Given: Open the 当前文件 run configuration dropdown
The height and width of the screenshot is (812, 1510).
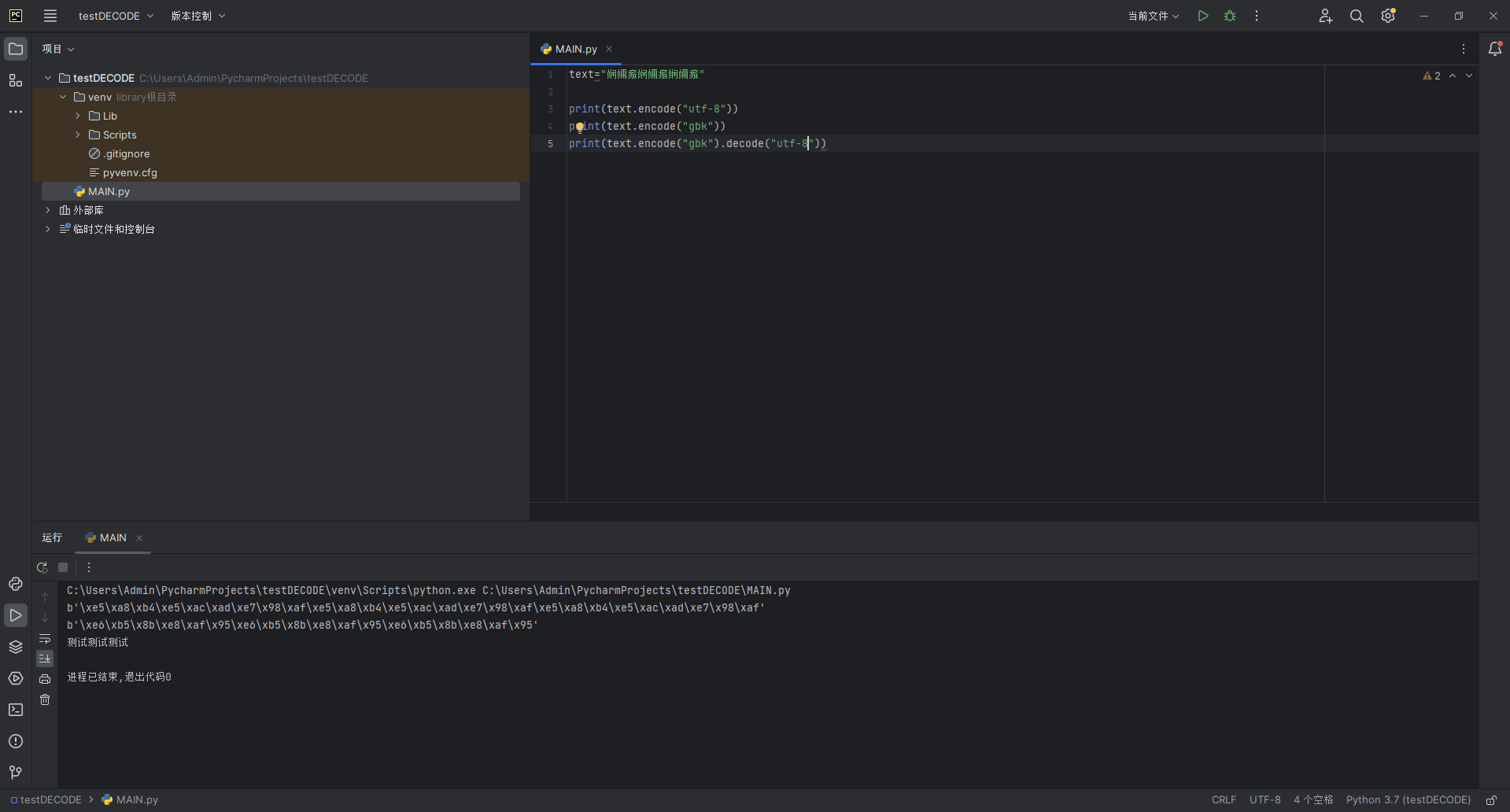Looking at the screenshot, I should coord(1153,16).
